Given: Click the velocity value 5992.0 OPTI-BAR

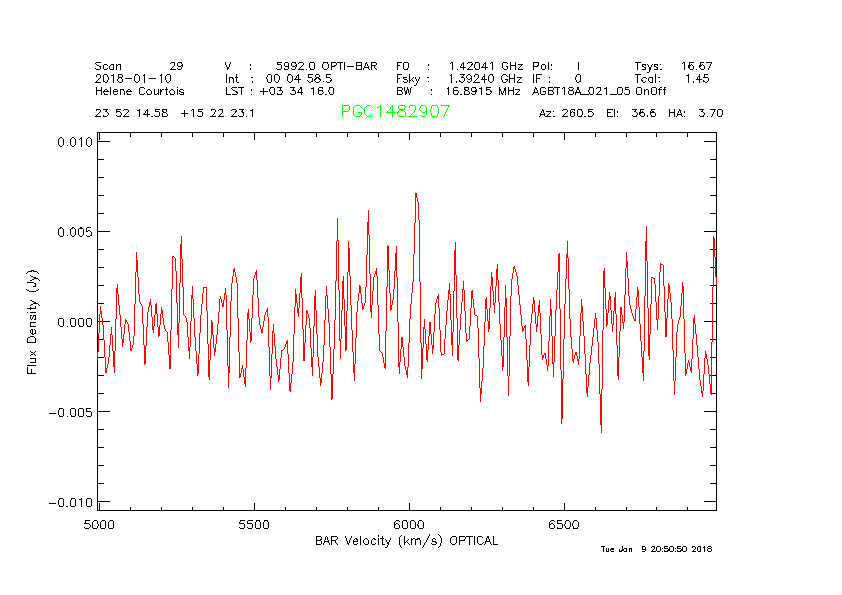Looking at the screenshot, I should (326, 65).
